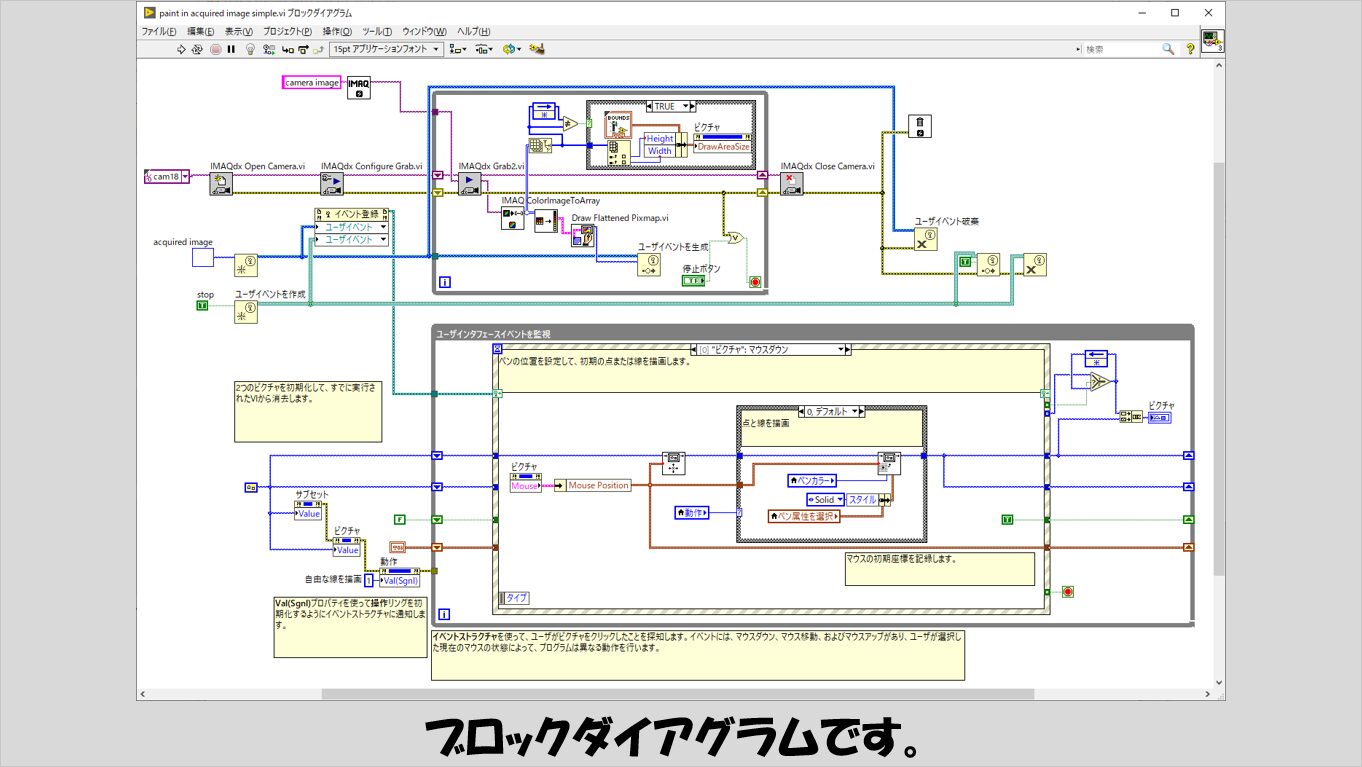This screenshot has height=767, width=1362.
Task: Click in the 検索 search field
Action: coord(1120,49)
